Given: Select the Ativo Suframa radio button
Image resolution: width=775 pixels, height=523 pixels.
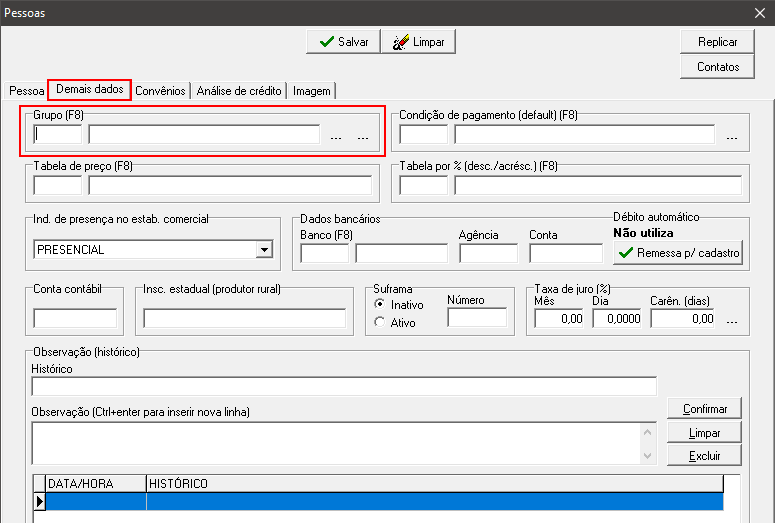Looking at the screenshot, I should tap(380, 322).
